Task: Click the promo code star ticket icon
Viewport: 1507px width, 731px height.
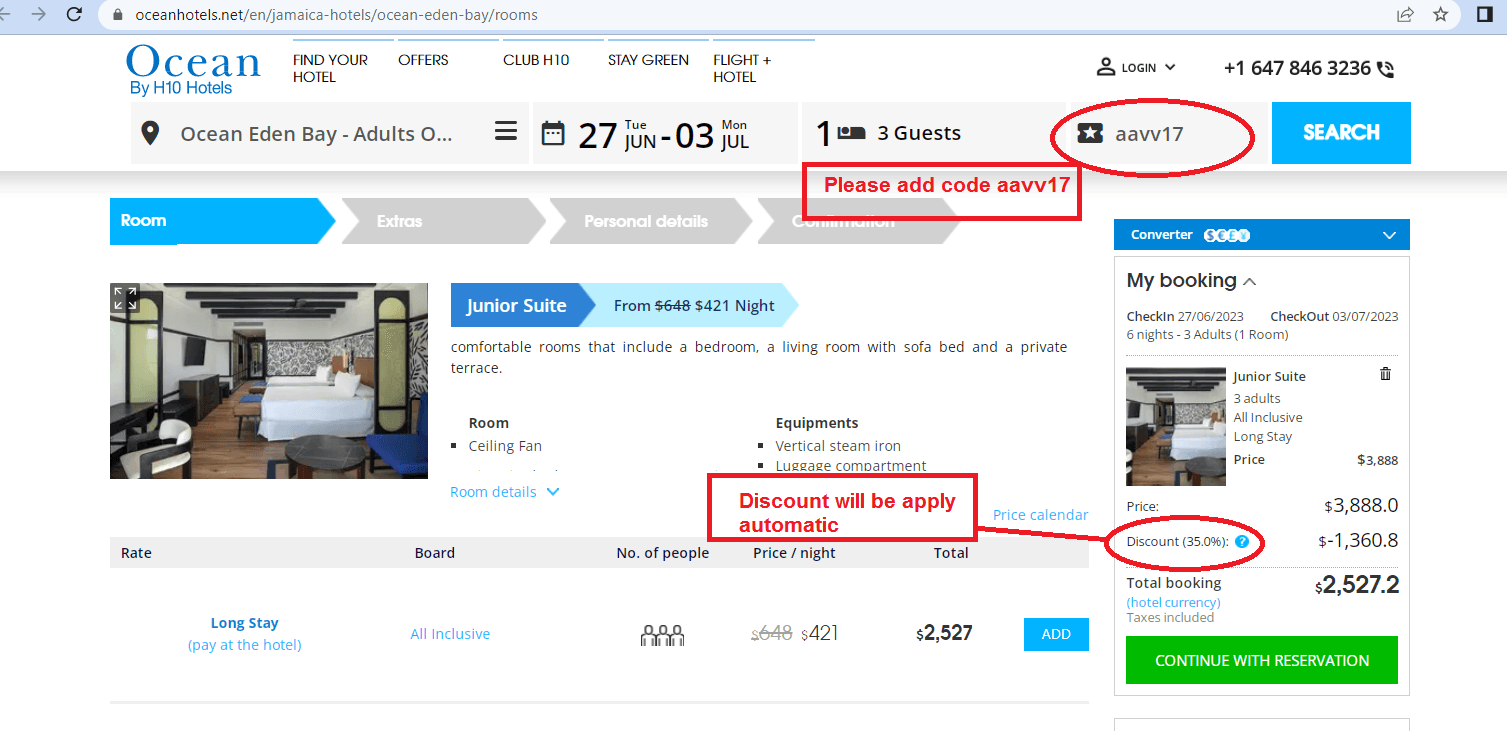Action: point(1090,133)
